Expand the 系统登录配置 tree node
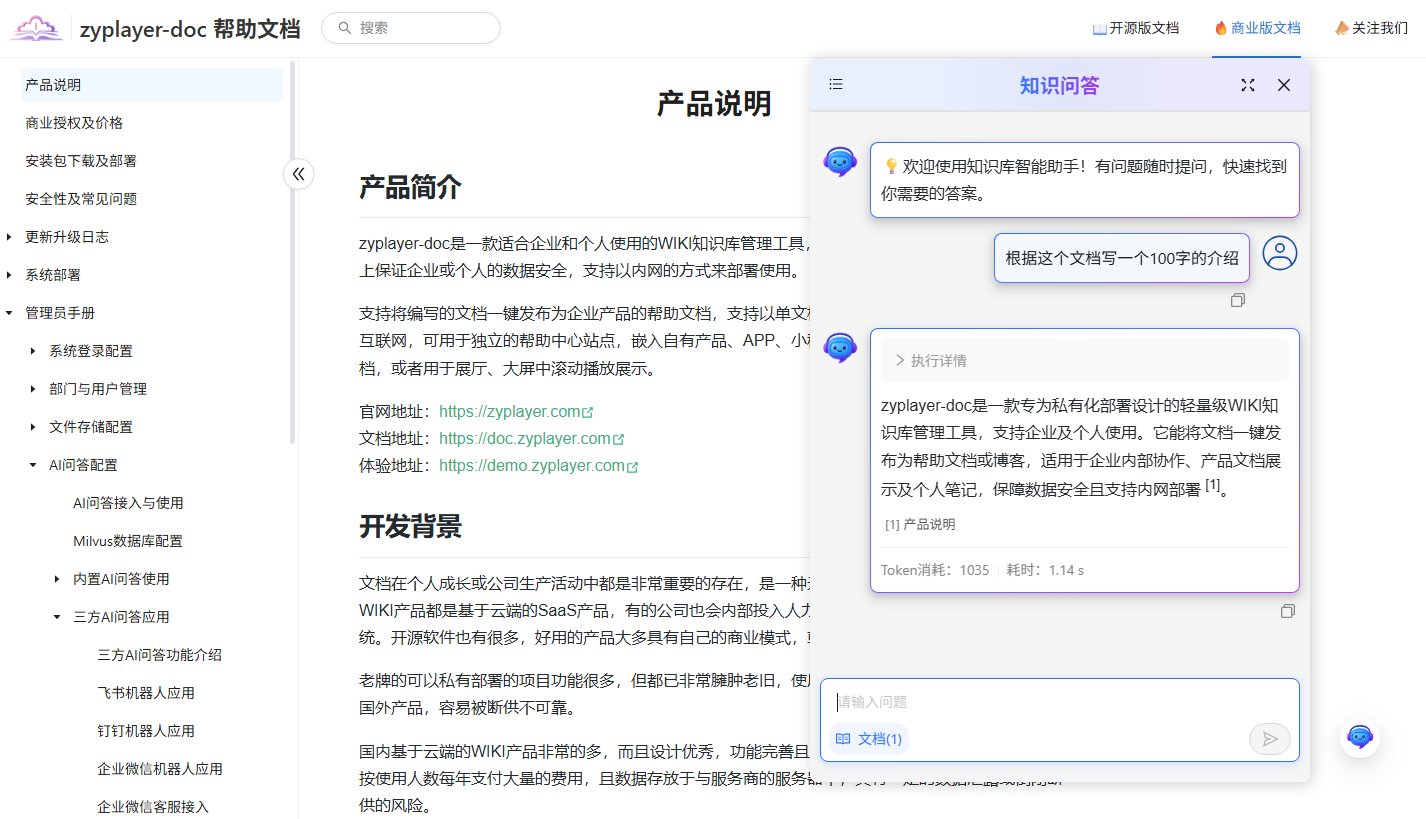This screenshot has width=1426, height=819. (33, 351)
